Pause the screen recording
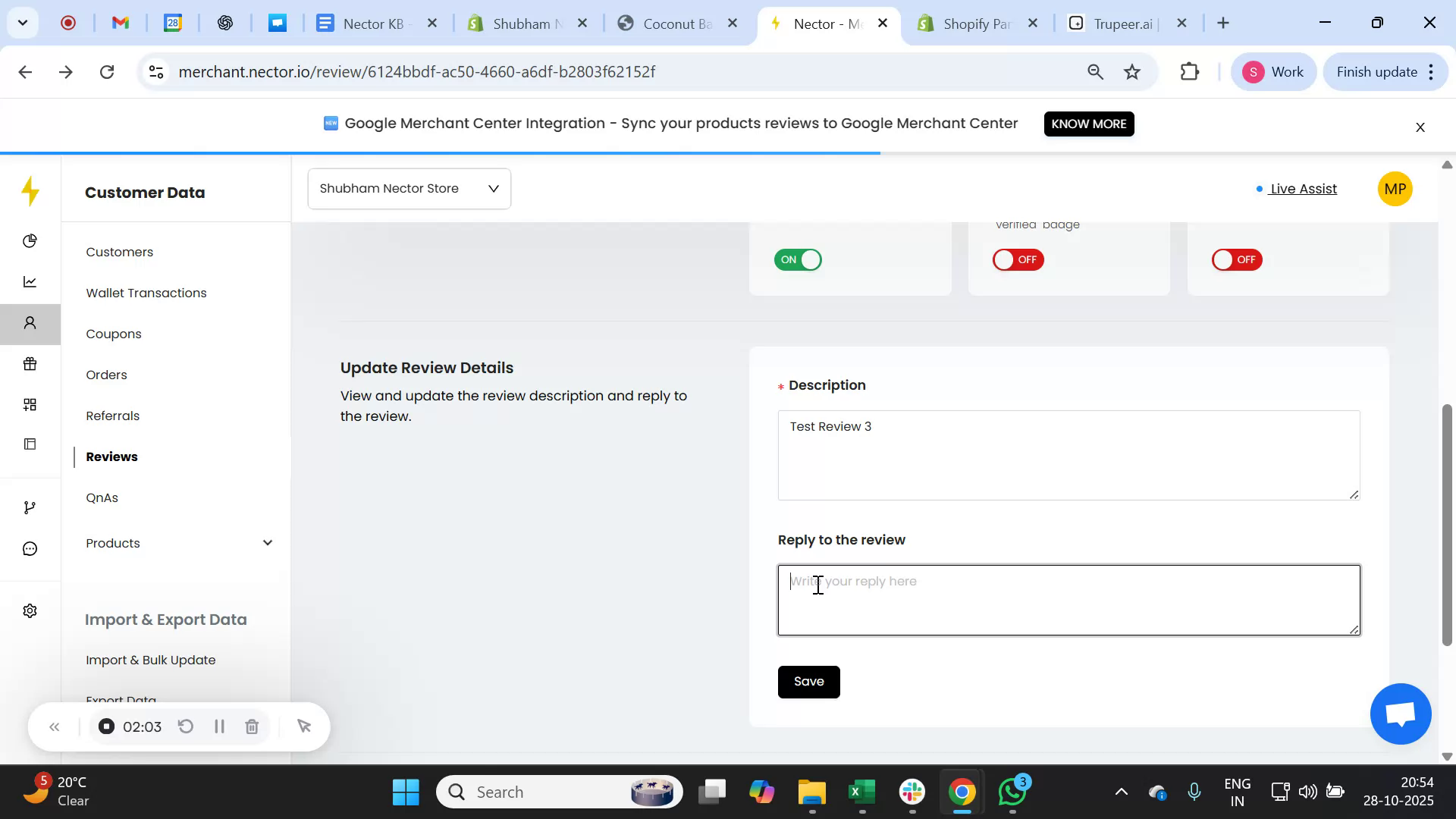 pos(219,726)
